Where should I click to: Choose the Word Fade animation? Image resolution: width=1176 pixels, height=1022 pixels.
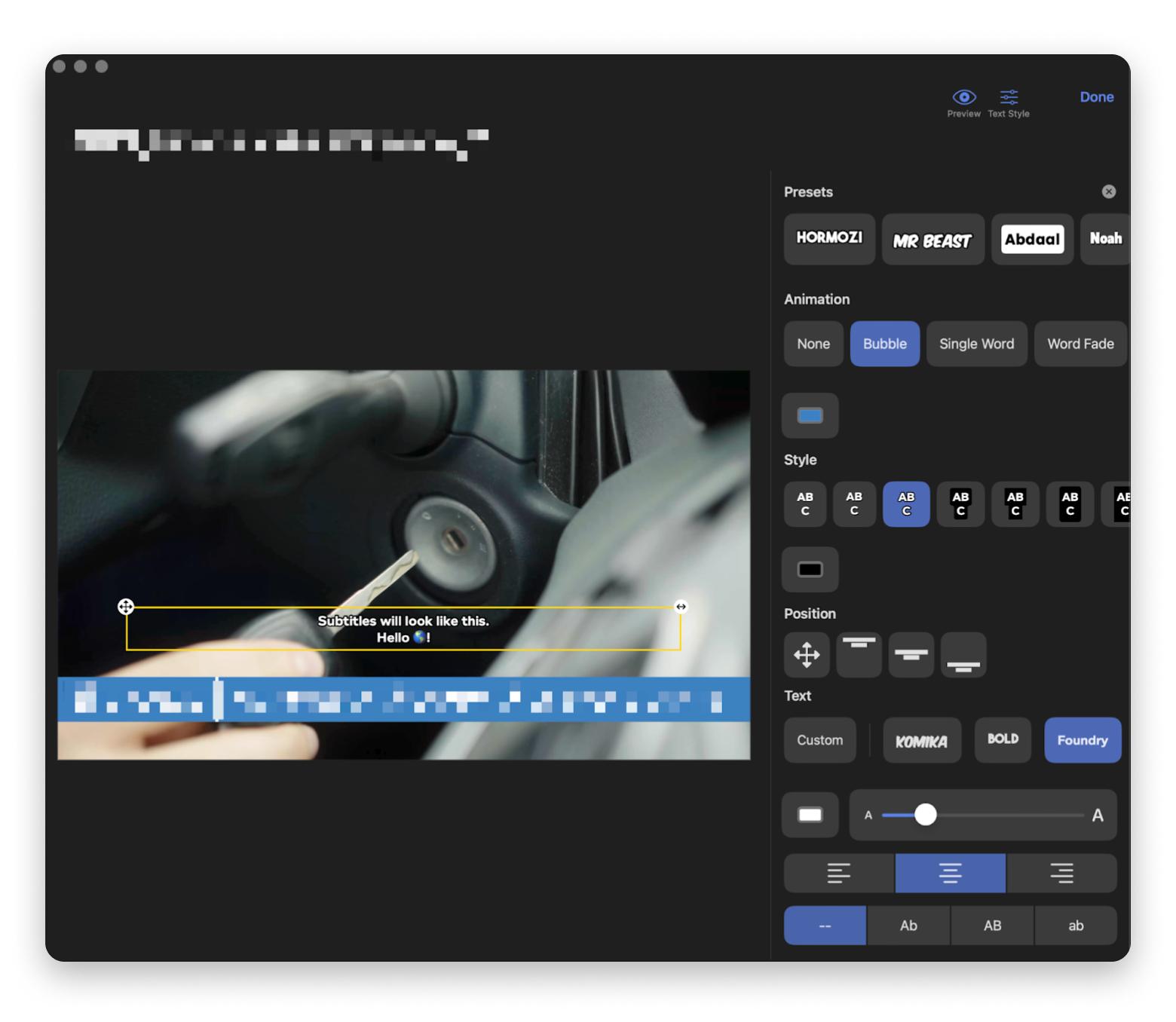[1080, 344]
